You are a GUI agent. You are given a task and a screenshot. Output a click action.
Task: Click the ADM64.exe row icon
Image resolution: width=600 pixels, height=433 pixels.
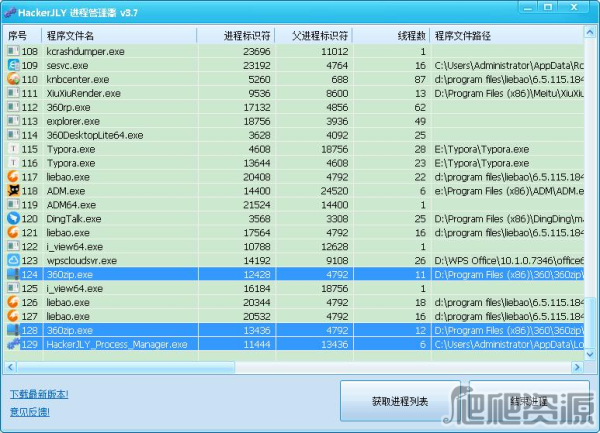13,205
